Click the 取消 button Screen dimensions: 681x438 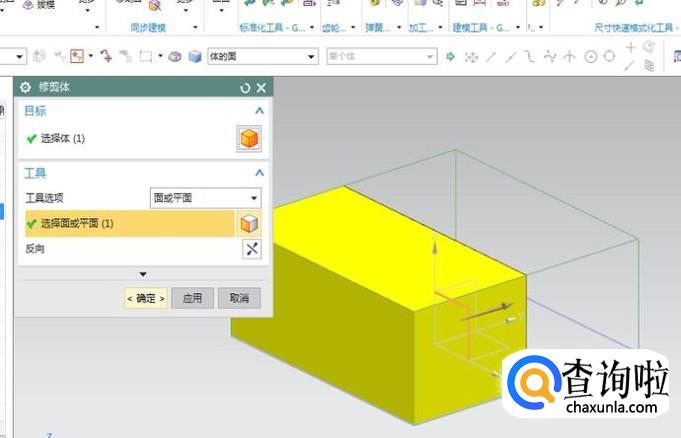(x=239, y=298)
